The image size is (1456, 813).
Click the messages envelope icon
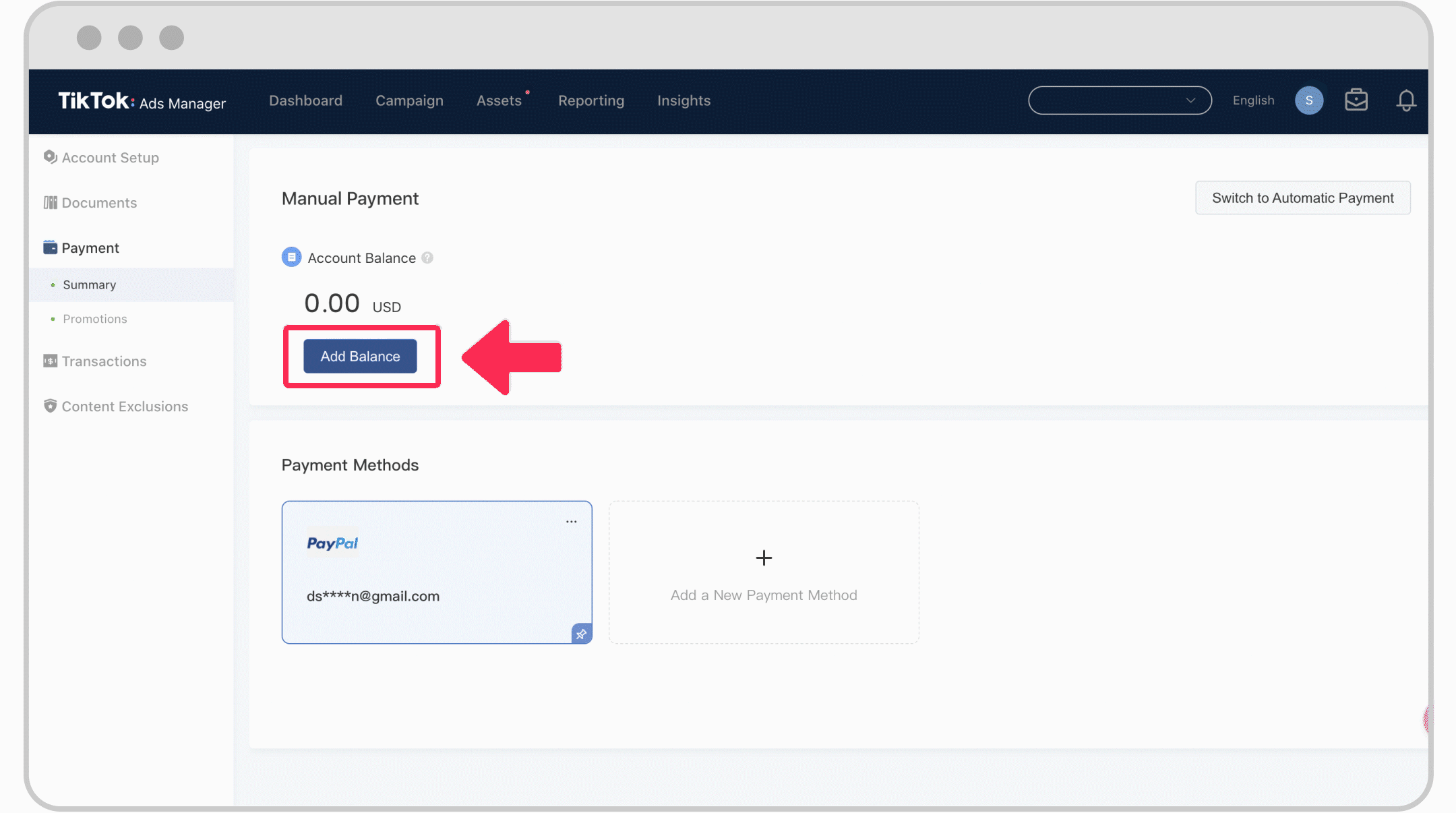(1357, 100)
